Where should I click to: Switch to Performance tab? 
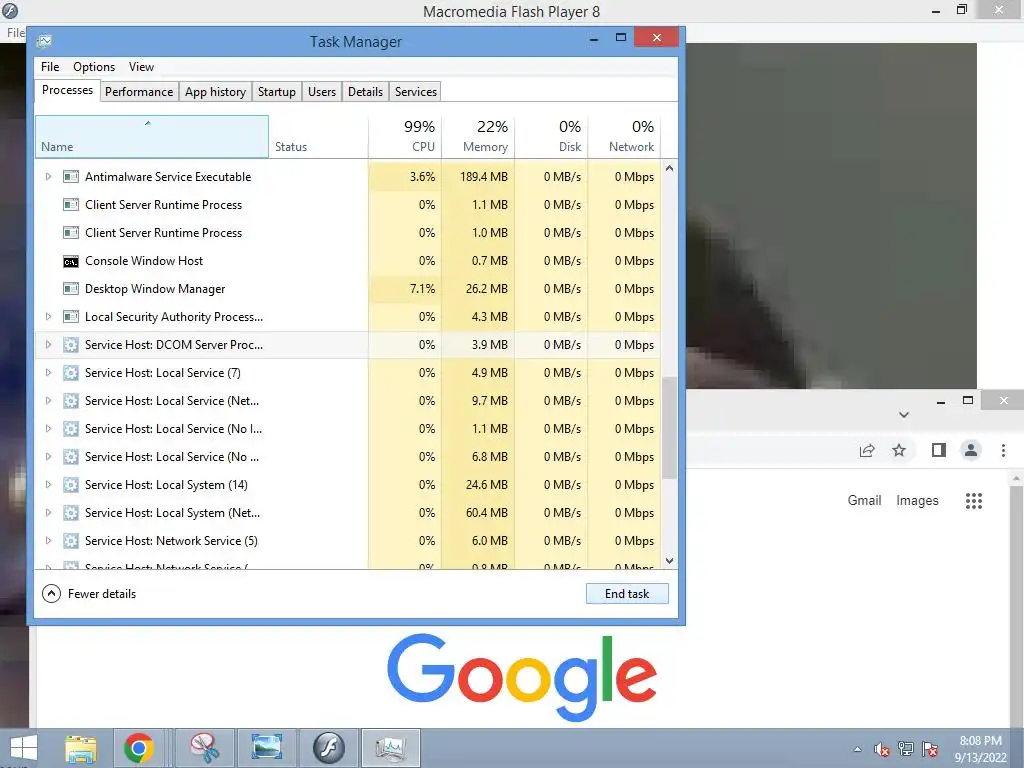[139, 91]
